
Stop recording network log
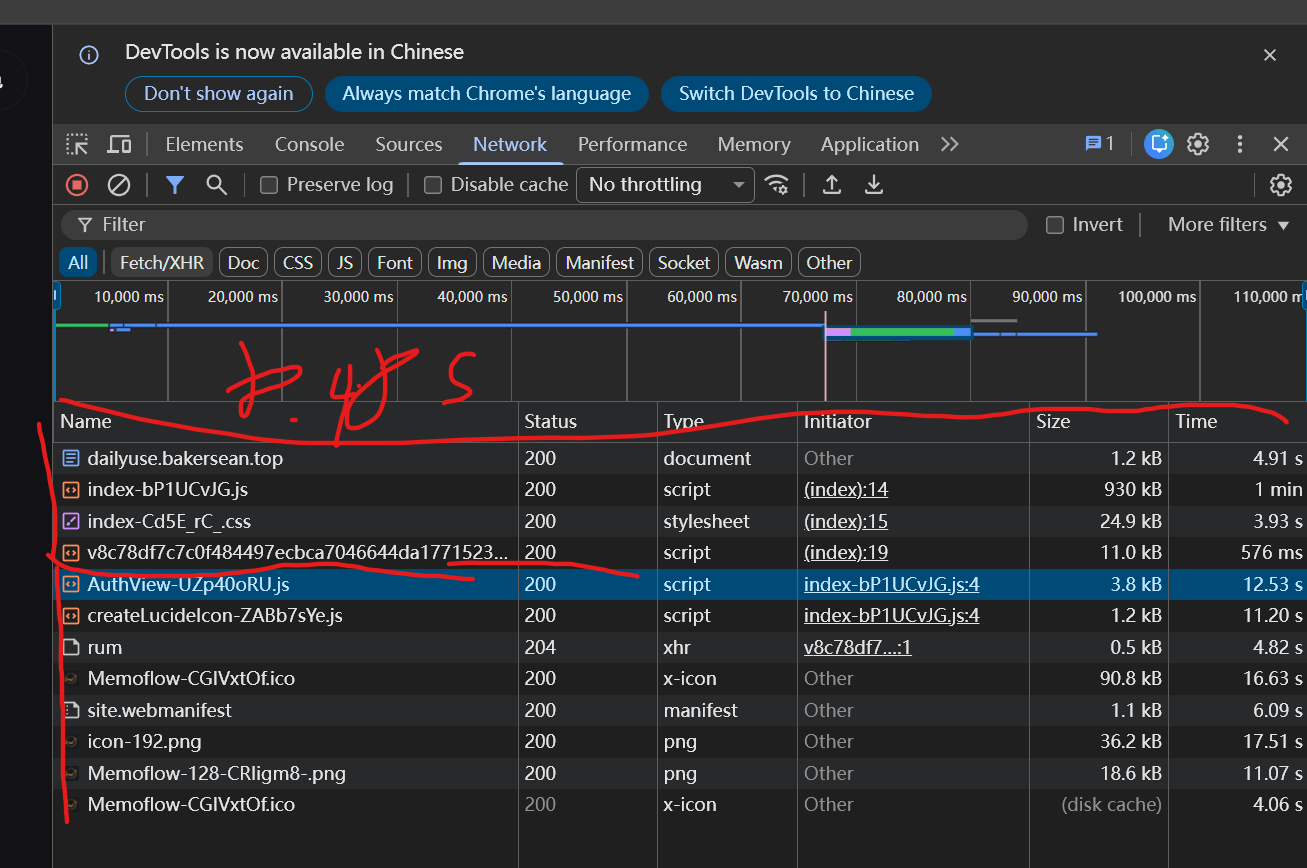coord(77,184)
